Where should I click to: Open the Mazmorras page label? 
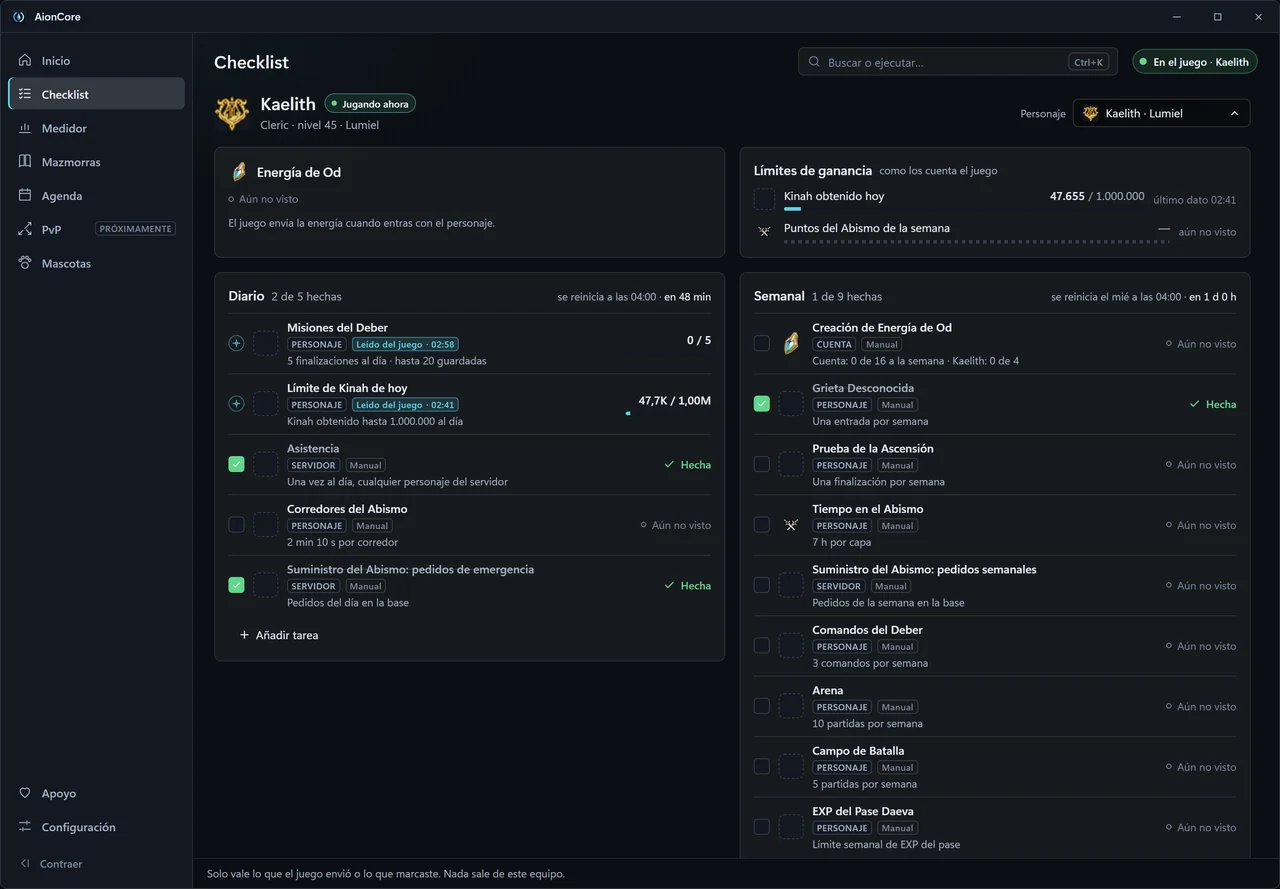tap(71, 162)
